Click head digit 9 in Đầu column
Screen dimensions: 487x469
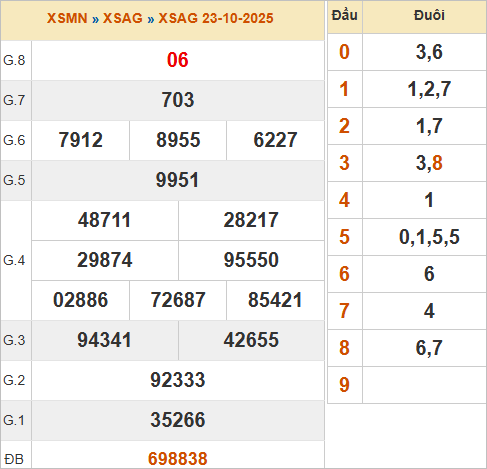tap(344, 385)
